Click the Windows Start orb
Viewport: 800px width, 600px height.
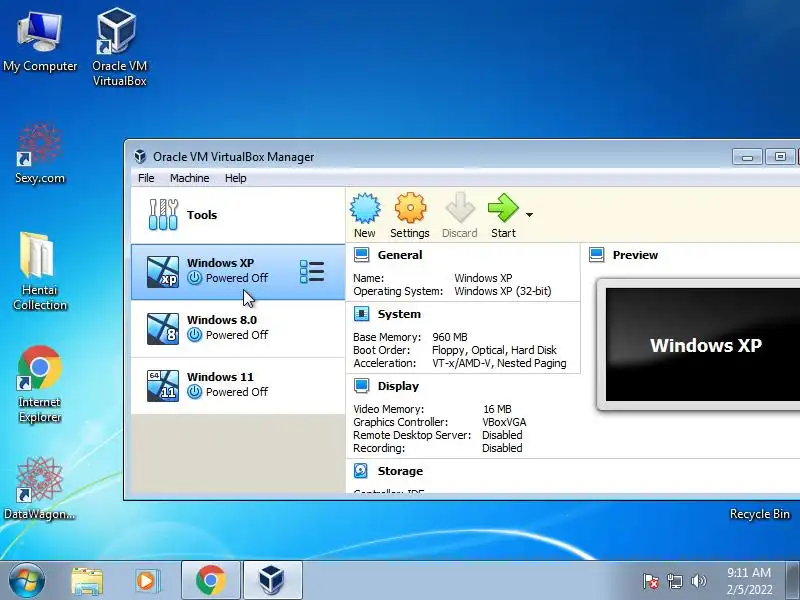coord(27,580)
